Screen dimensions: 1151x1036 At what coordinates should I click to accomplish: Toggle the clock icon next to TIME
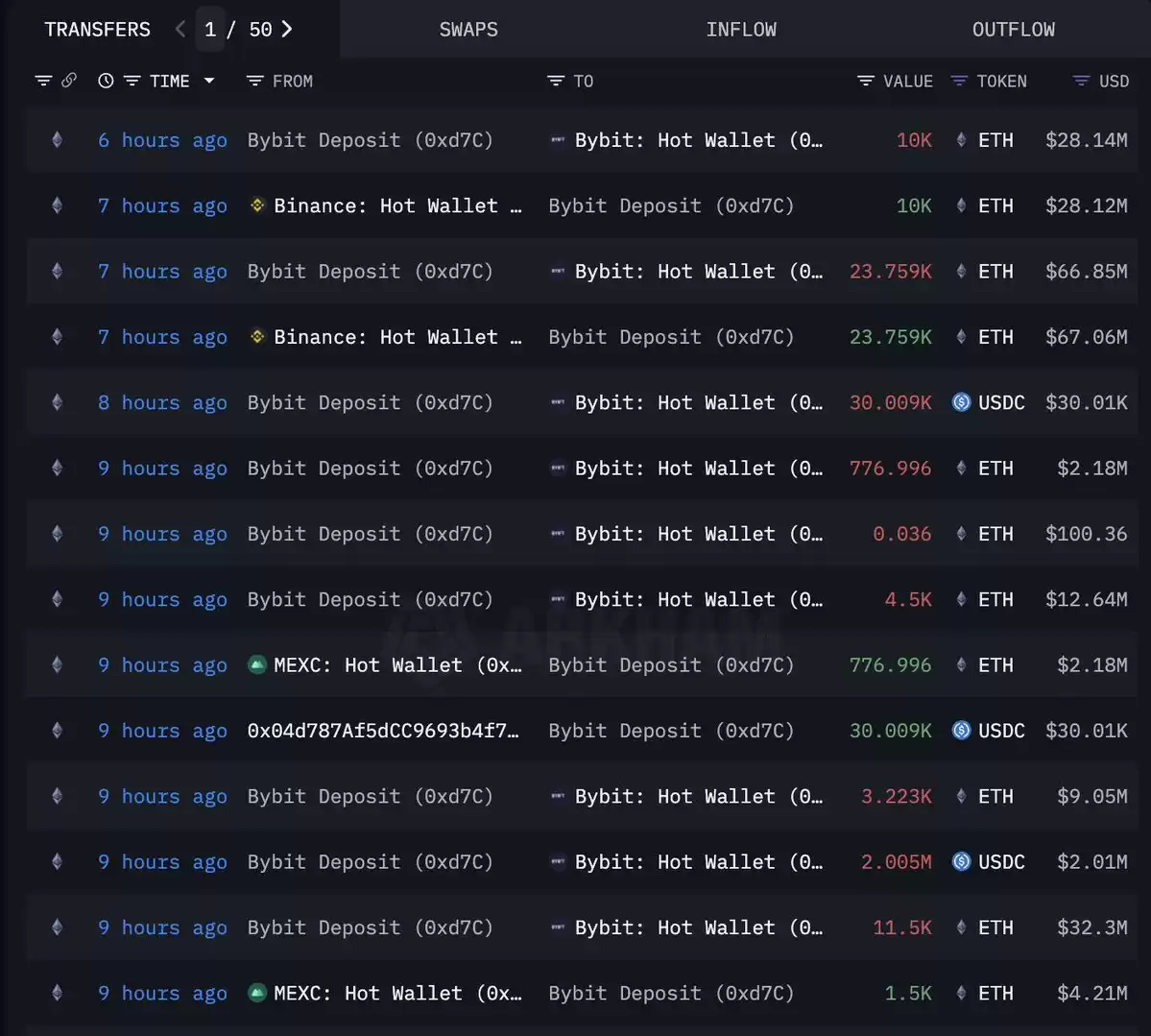106,81
